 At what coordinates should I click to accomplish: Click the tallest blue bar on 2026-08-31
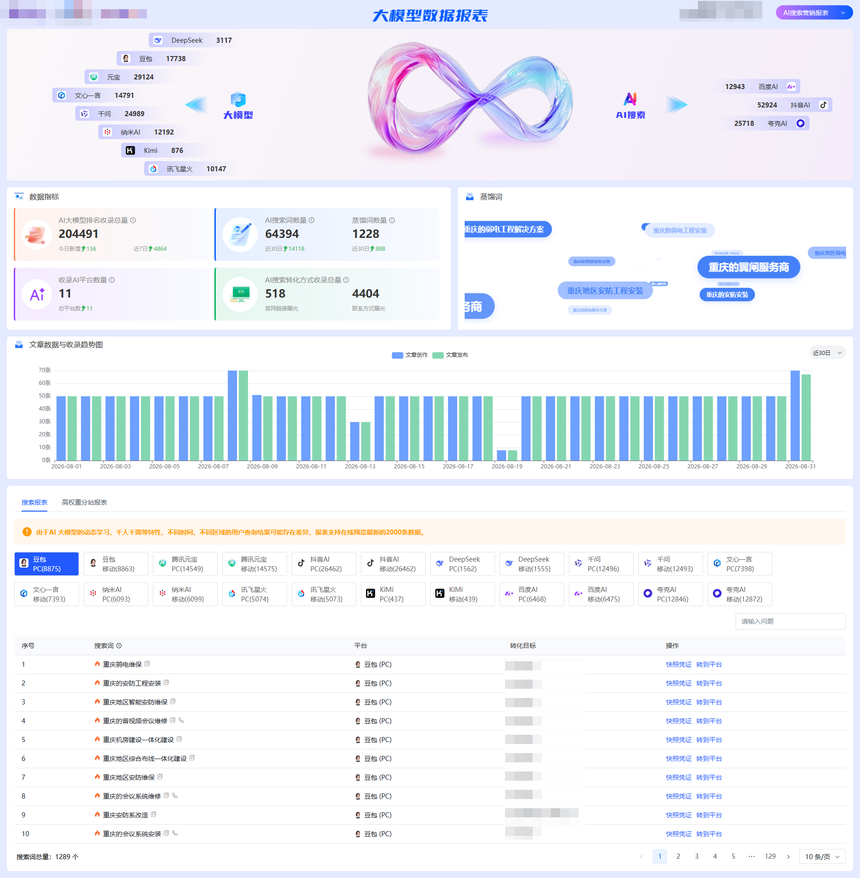point(794,415)
